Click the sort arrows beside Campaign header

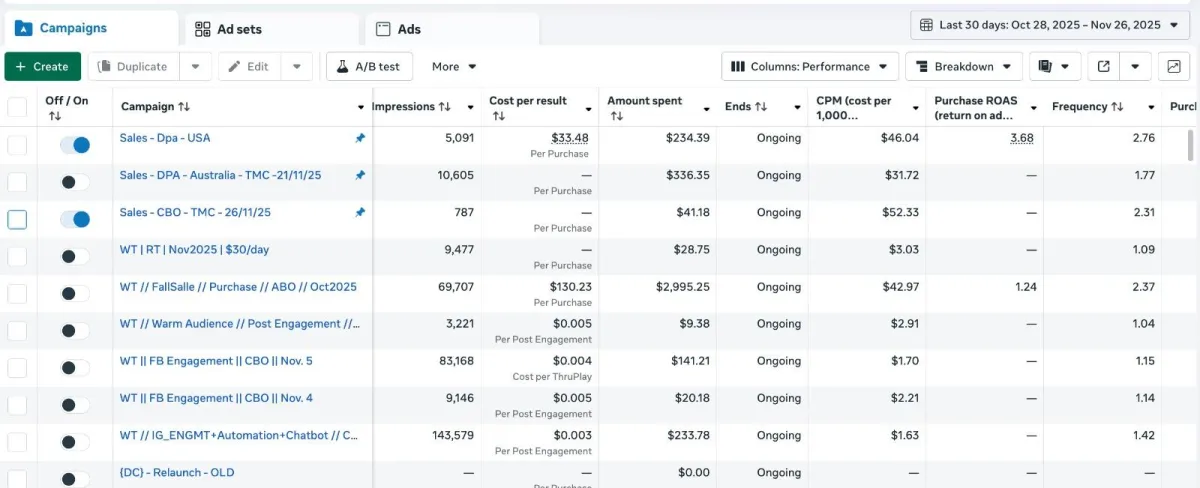point(184,107)
